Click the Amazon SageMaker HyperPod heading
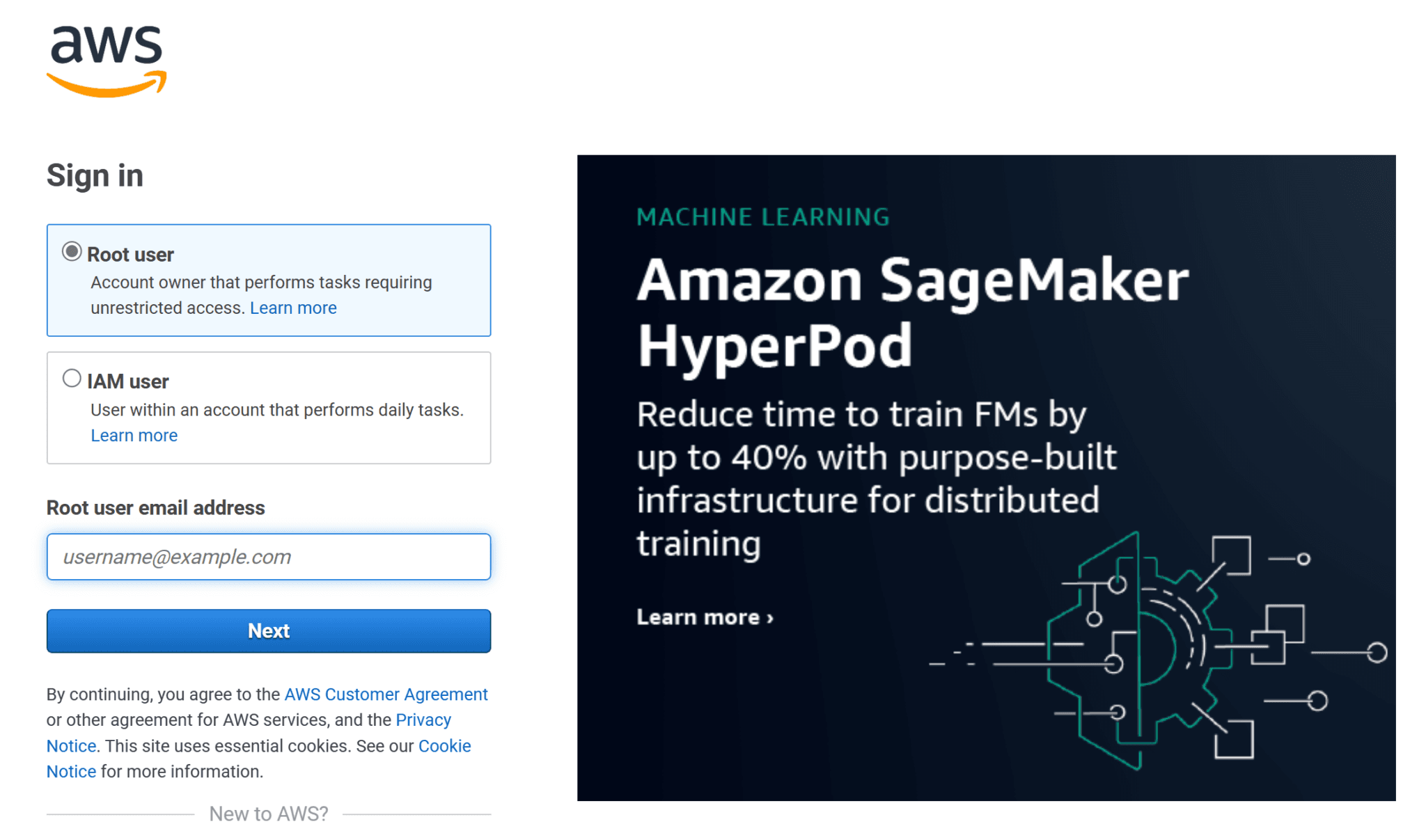The width and height of the screenshot is (1426, 840). (912, 310)
